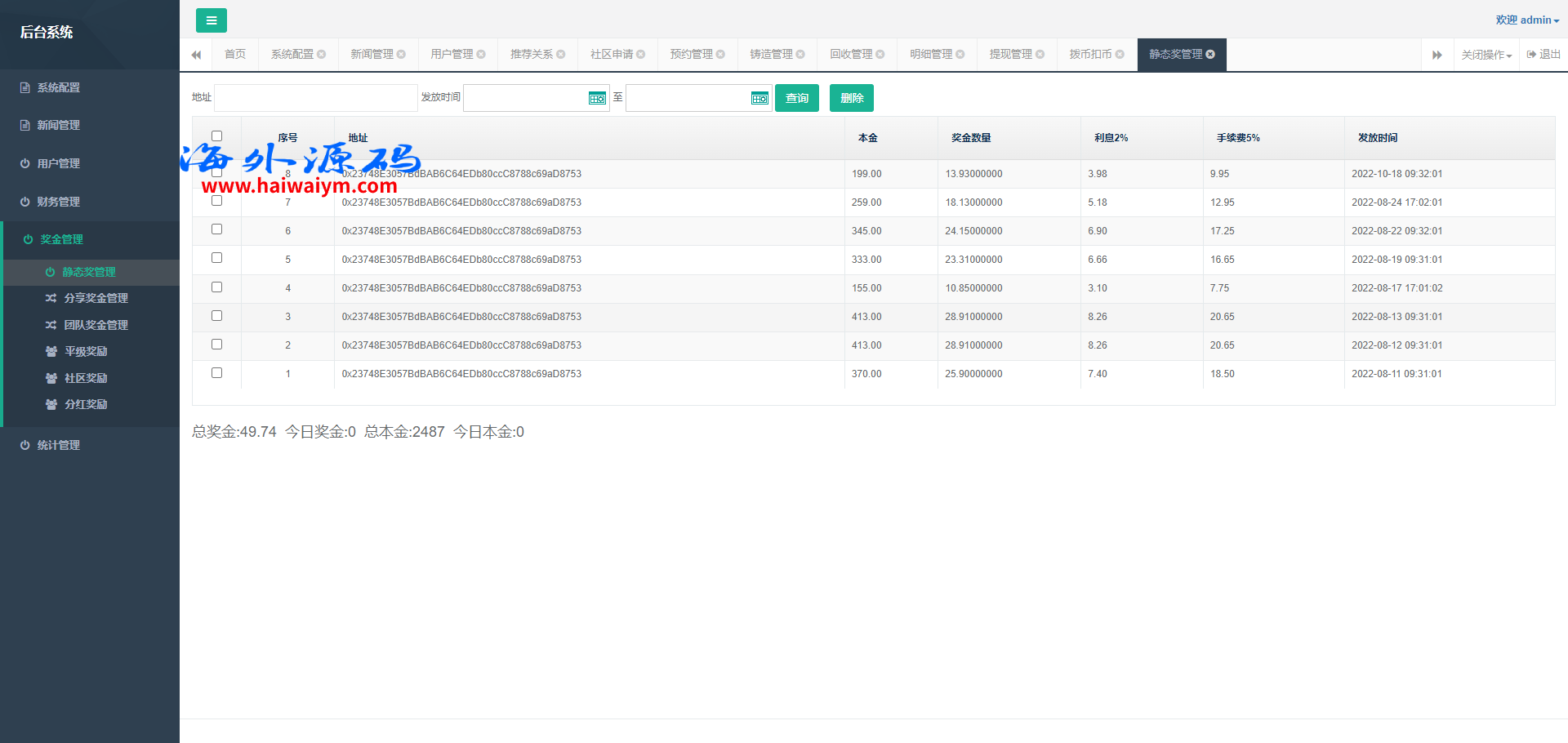Close the 静态奖管理 tab via its X icon

tap(1210, 55)
